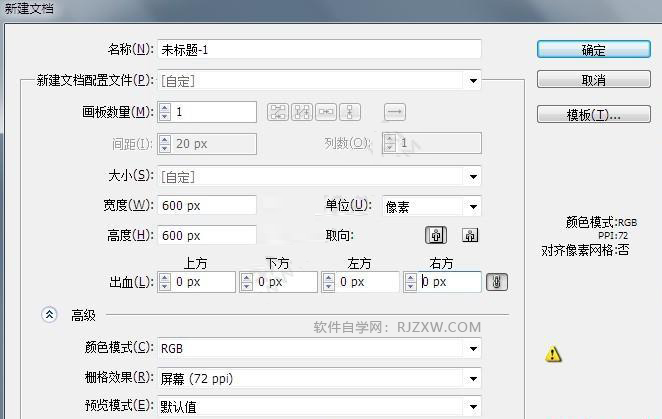The height and width of the screenshot is (419, 662).
Task: Toggle the bleed link chain icon
Action: click(497, 282)
